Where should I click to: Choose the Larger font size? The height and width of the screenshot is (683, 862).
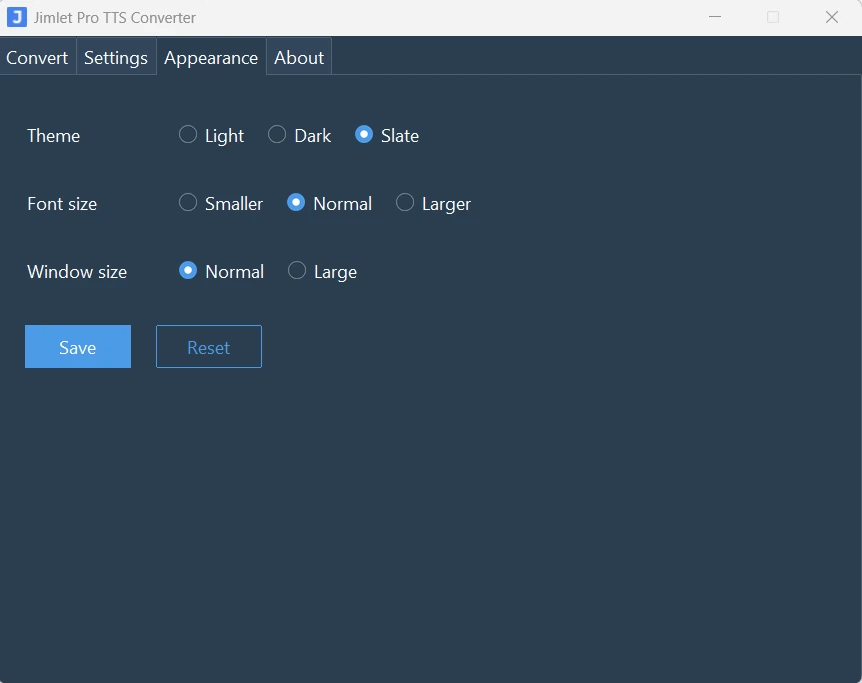coord(405,202)
